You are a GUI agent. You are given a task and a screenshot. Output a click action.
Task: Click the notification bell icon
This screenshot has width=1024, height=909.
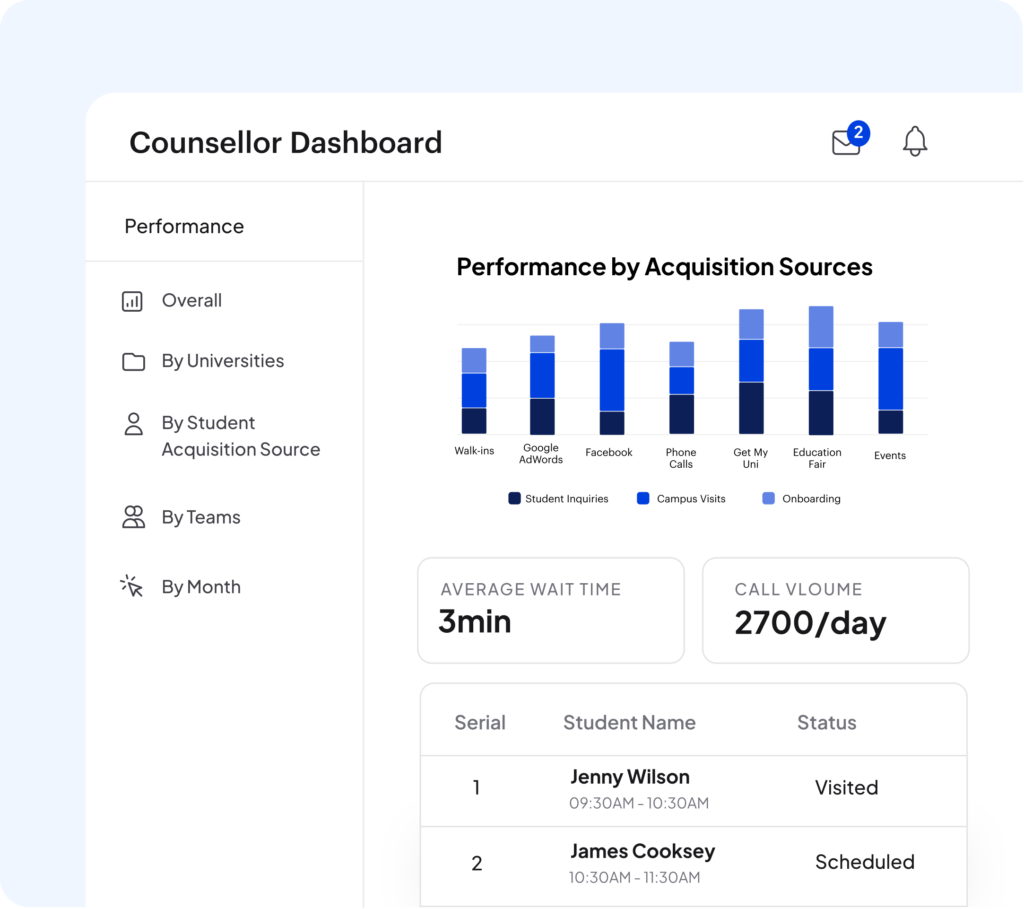[915, 142]
